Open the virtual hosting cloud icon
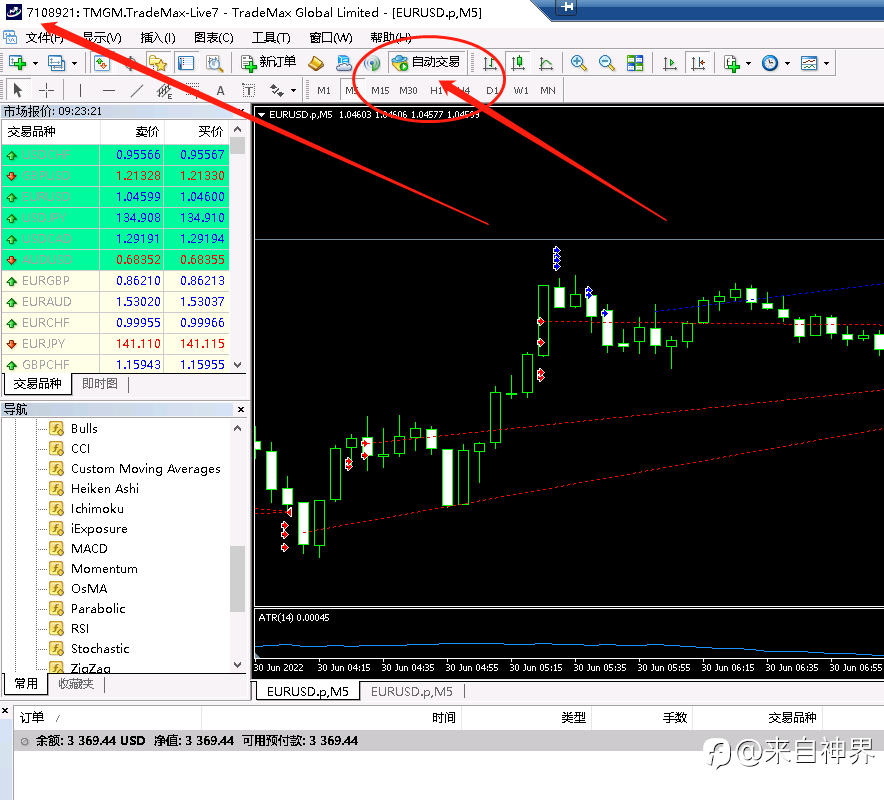Screen dimensions: 884x800 [x=343, y=63]
